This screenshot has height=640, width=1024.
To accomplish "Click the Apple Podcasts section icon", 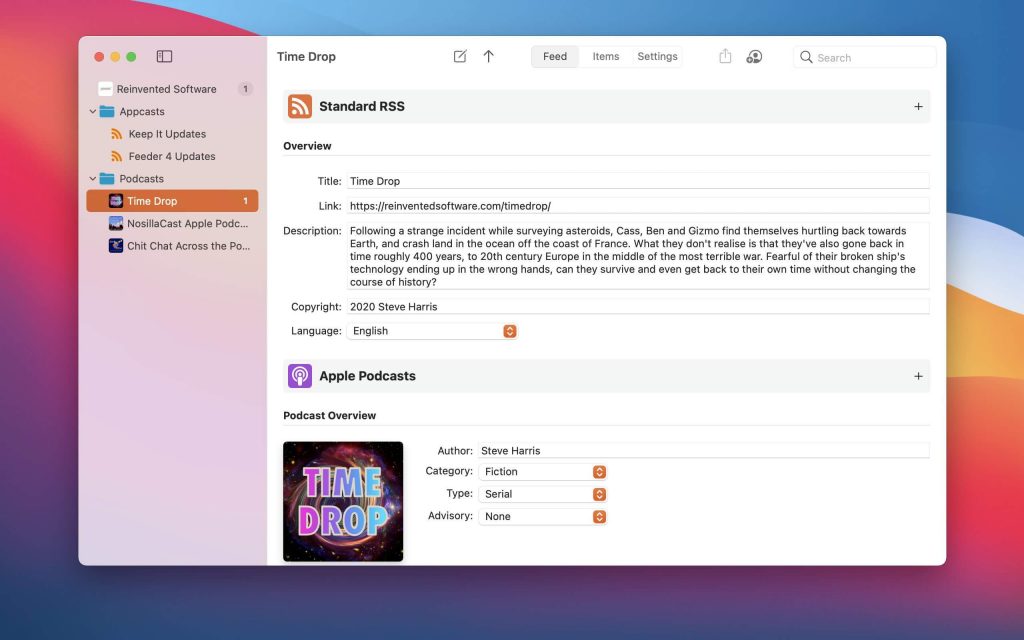I will point(300,375).
